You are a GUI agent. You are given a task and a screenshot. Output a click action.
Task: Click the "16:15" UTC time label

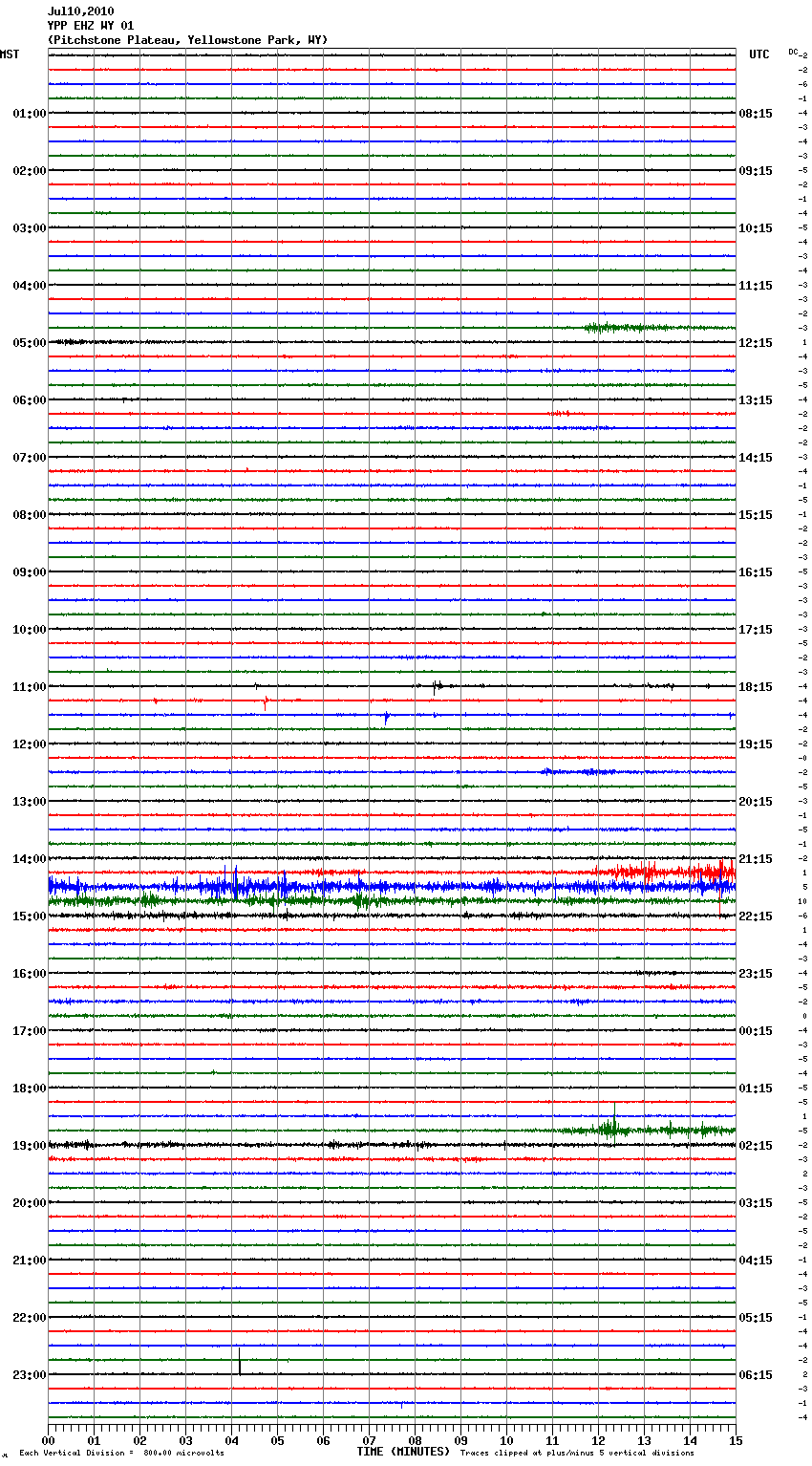(x=756, y=572)
